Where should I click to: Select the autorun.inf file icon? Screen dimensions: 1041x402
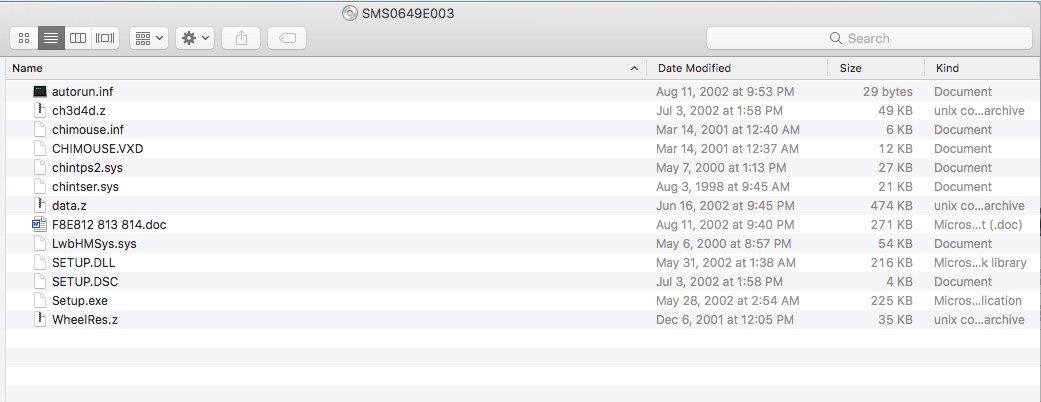tap(40, 92)
